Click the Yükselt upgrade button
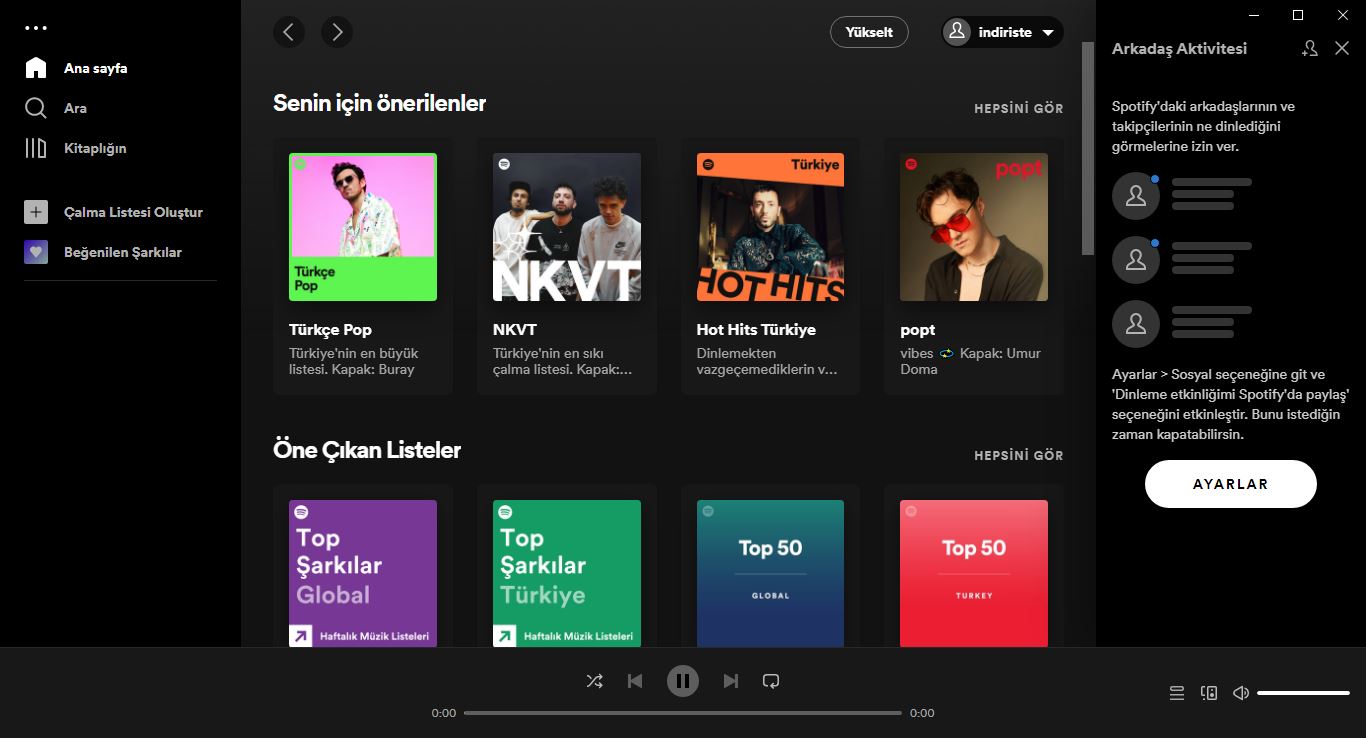This screenshot has width=1366, height=738. coord(869,32)
